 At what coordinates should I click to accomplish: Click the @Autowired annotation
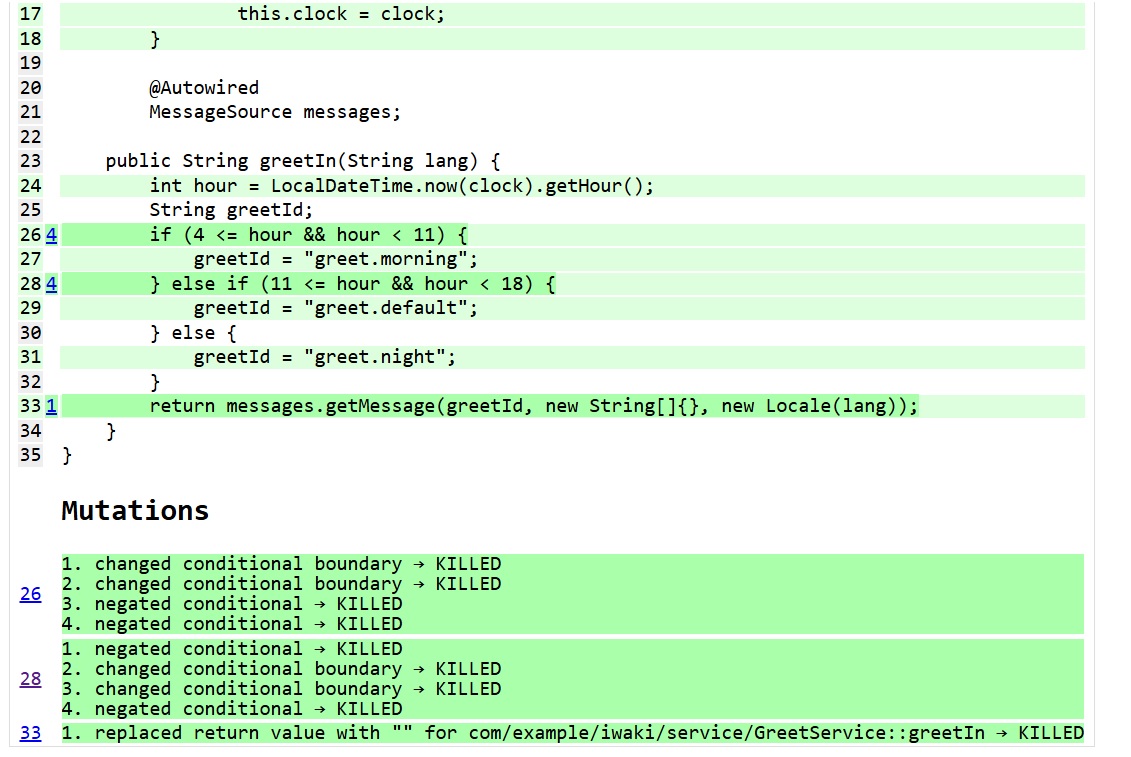pyautogui.click(x=204, y=88)
